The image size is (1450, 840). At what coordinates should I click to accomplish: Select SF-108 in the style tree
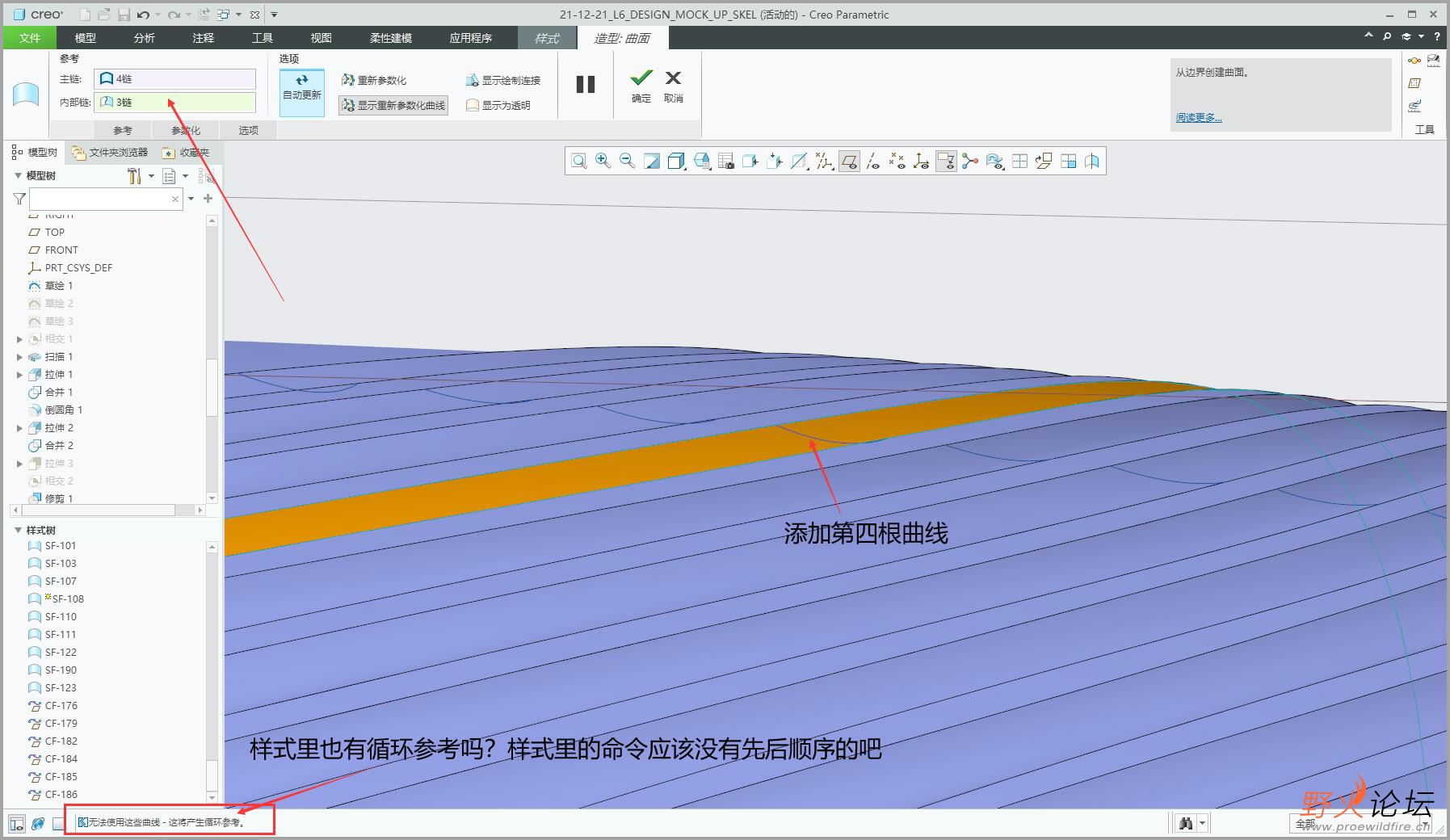[57, 598]
